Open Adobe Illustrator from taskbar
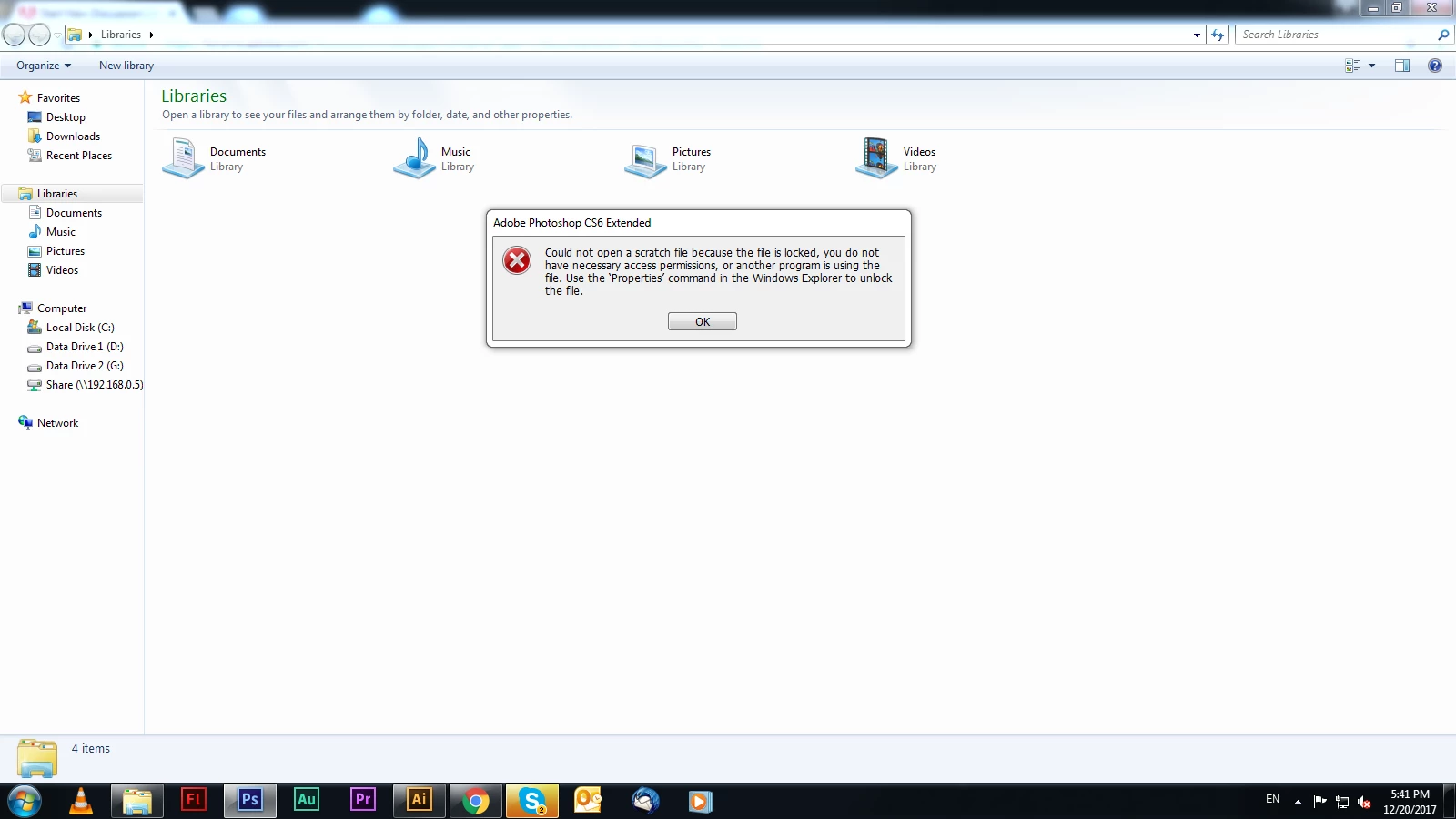1456x819 pixels. (x=420, y=801)
